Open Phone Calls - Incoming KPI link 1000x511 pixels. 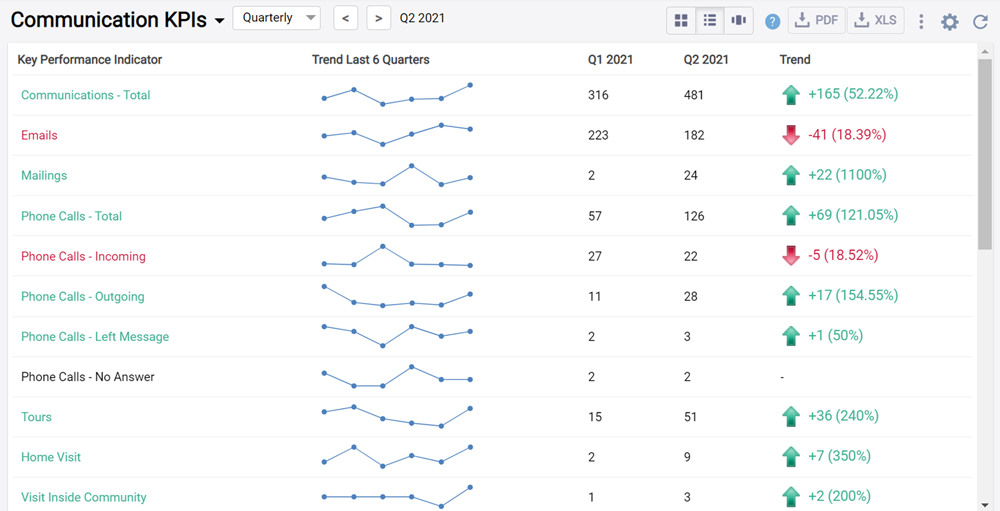pyautogui.click(x=83, y=256)
